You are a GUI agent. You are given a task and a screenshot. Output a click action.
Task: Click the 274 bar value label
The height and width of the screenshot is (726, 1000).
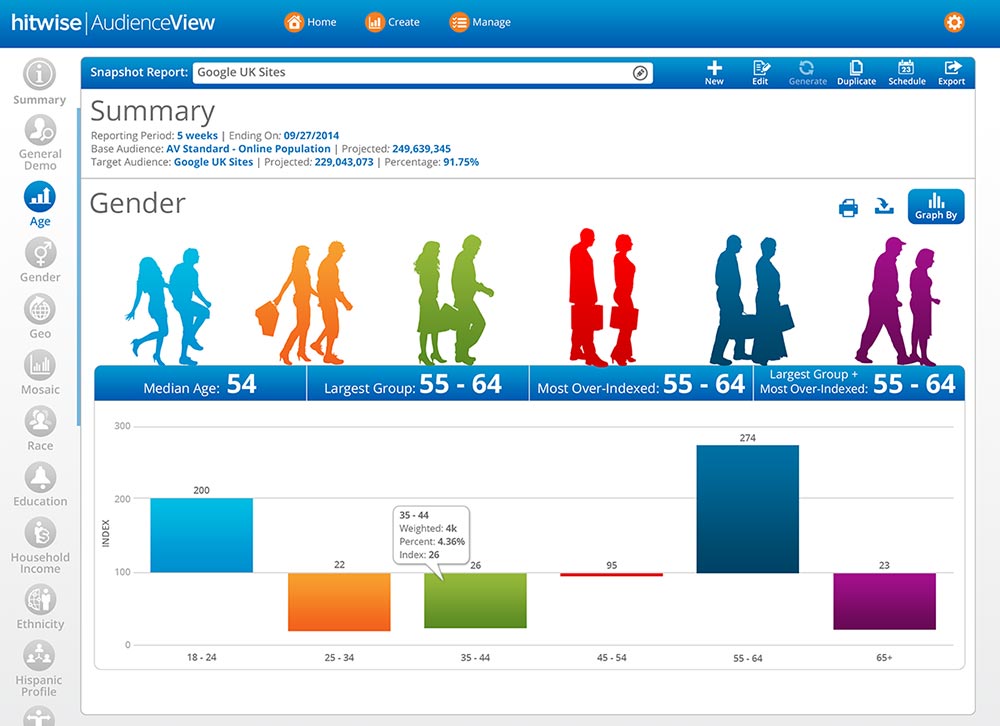[747, 438]
